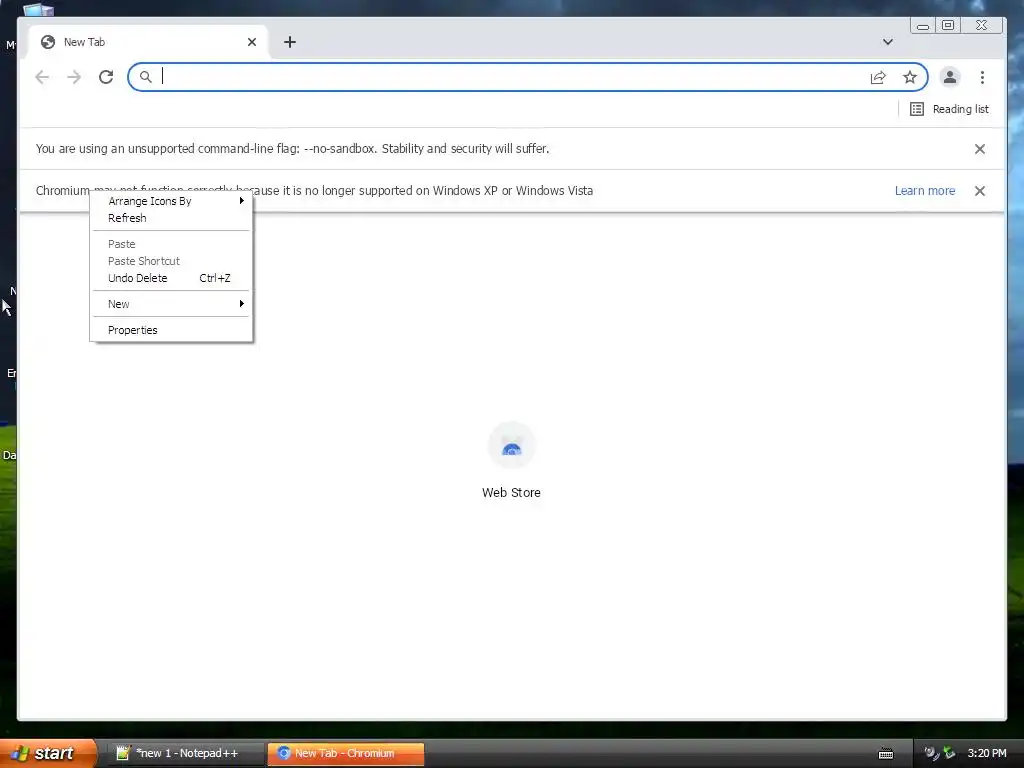1024x768 pixels.
Task: Open the Windows start menu
Action: [47, 753]
